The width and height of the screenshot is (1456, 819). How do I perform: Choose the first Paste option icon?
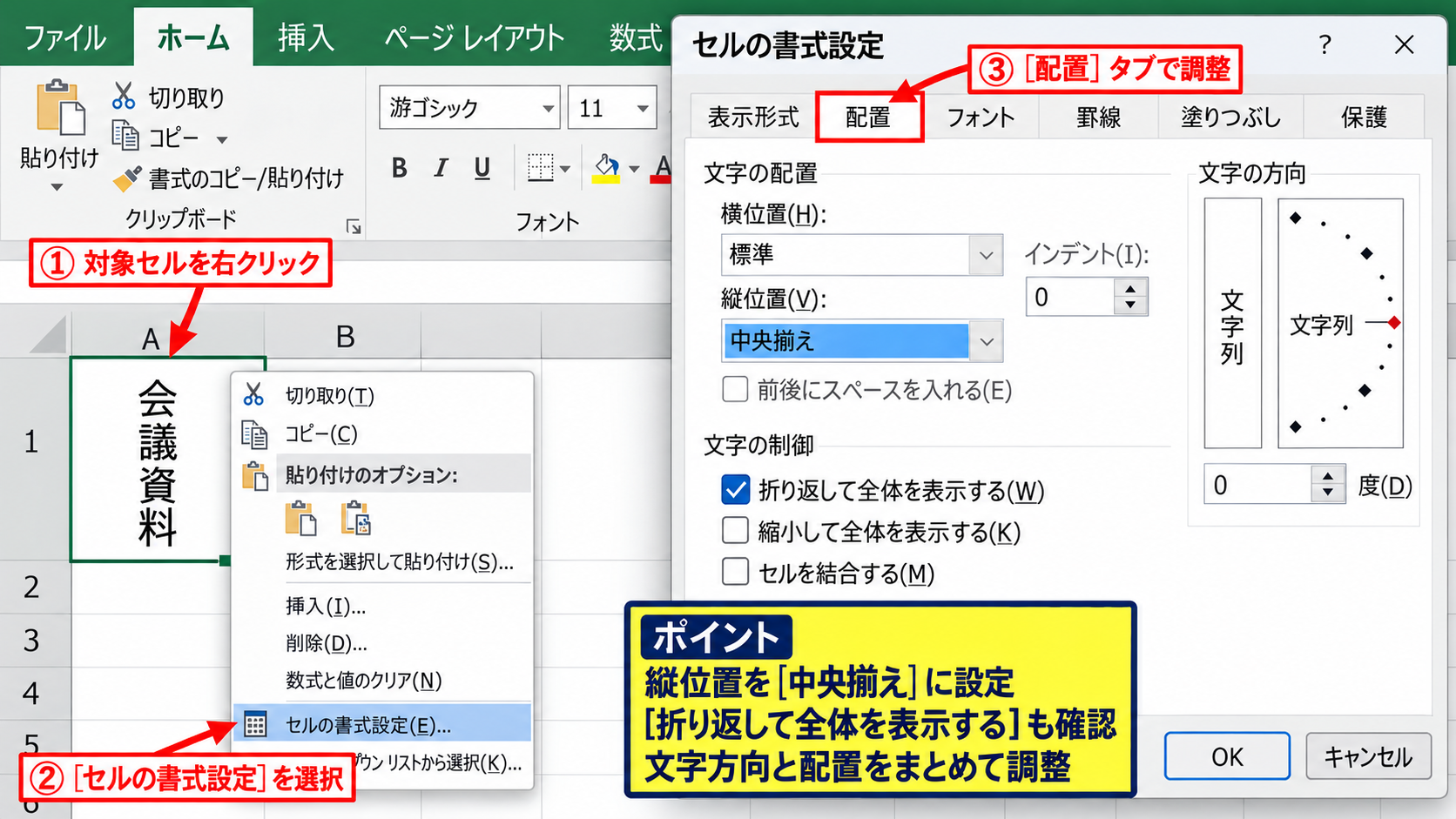(300, 518)
